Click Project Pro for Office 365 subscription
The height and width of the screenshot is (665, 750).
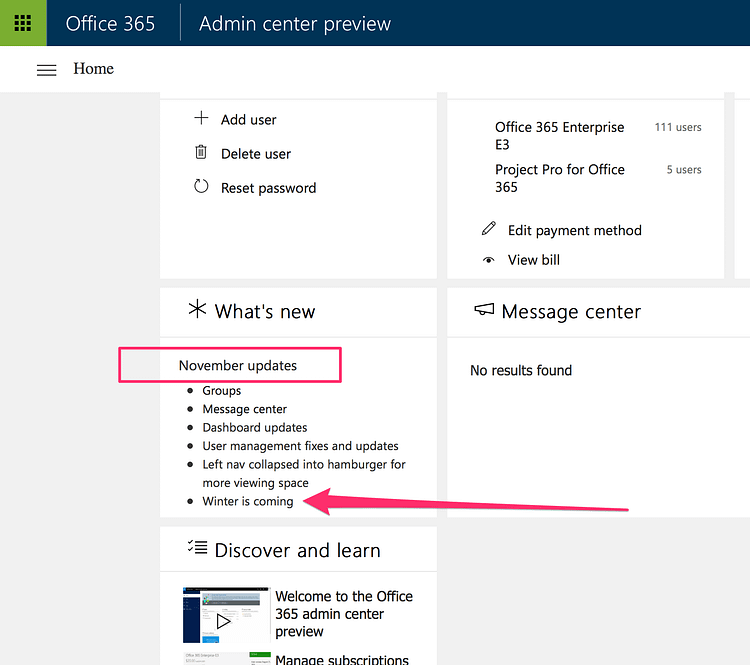560,178
